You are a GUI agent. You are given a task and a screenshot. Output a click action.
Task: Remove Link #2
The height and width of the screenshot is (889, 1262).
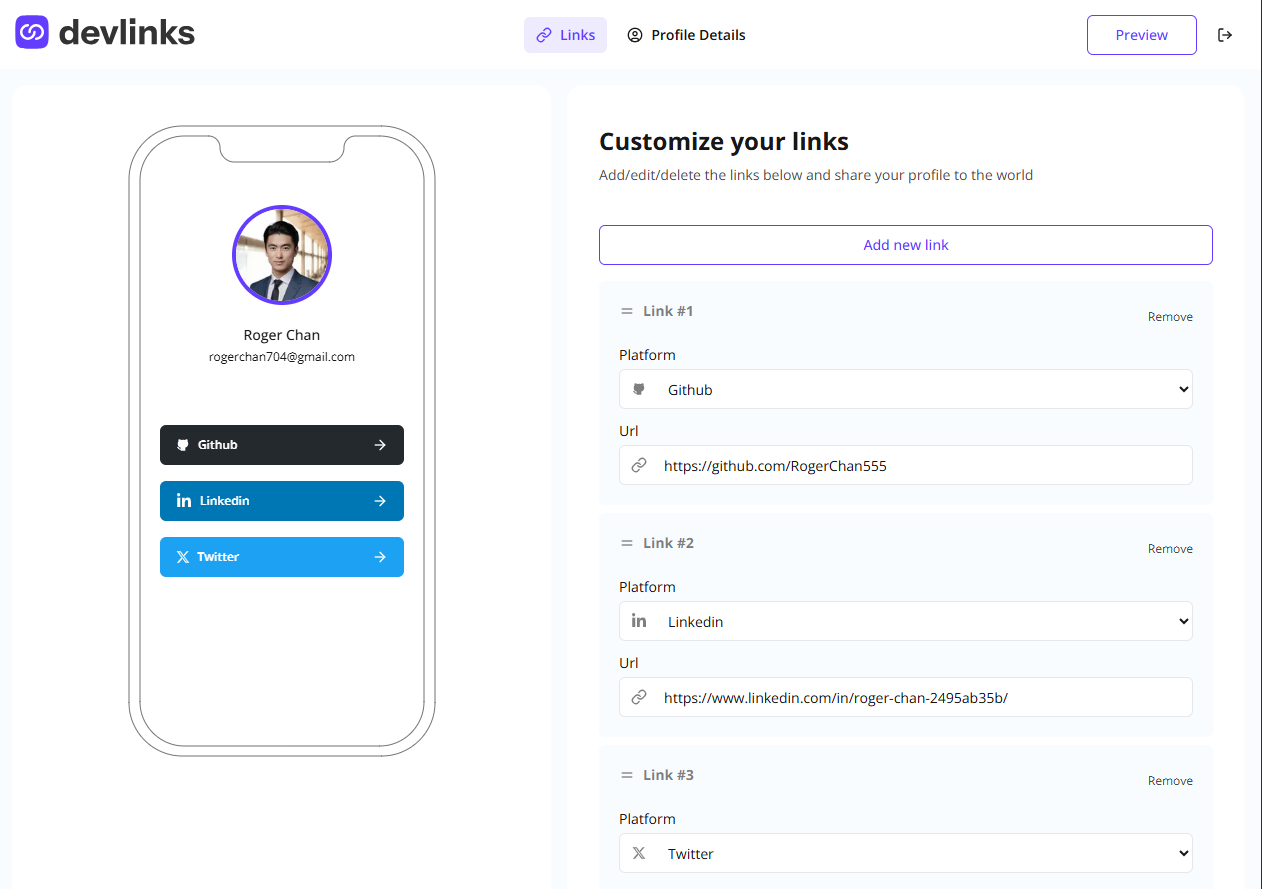(x=1170, y=549)
